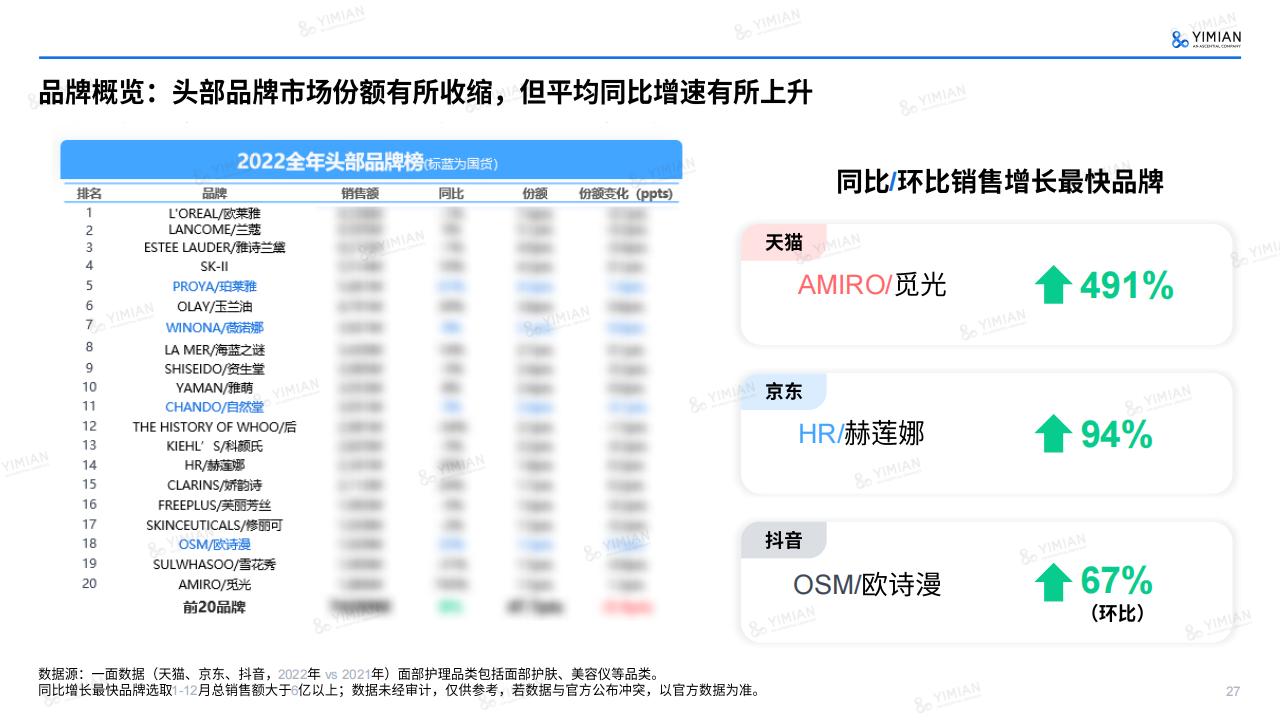Select the FREEPLUS/芙丽芳丝 row
1280x720 pixels.
370,505
